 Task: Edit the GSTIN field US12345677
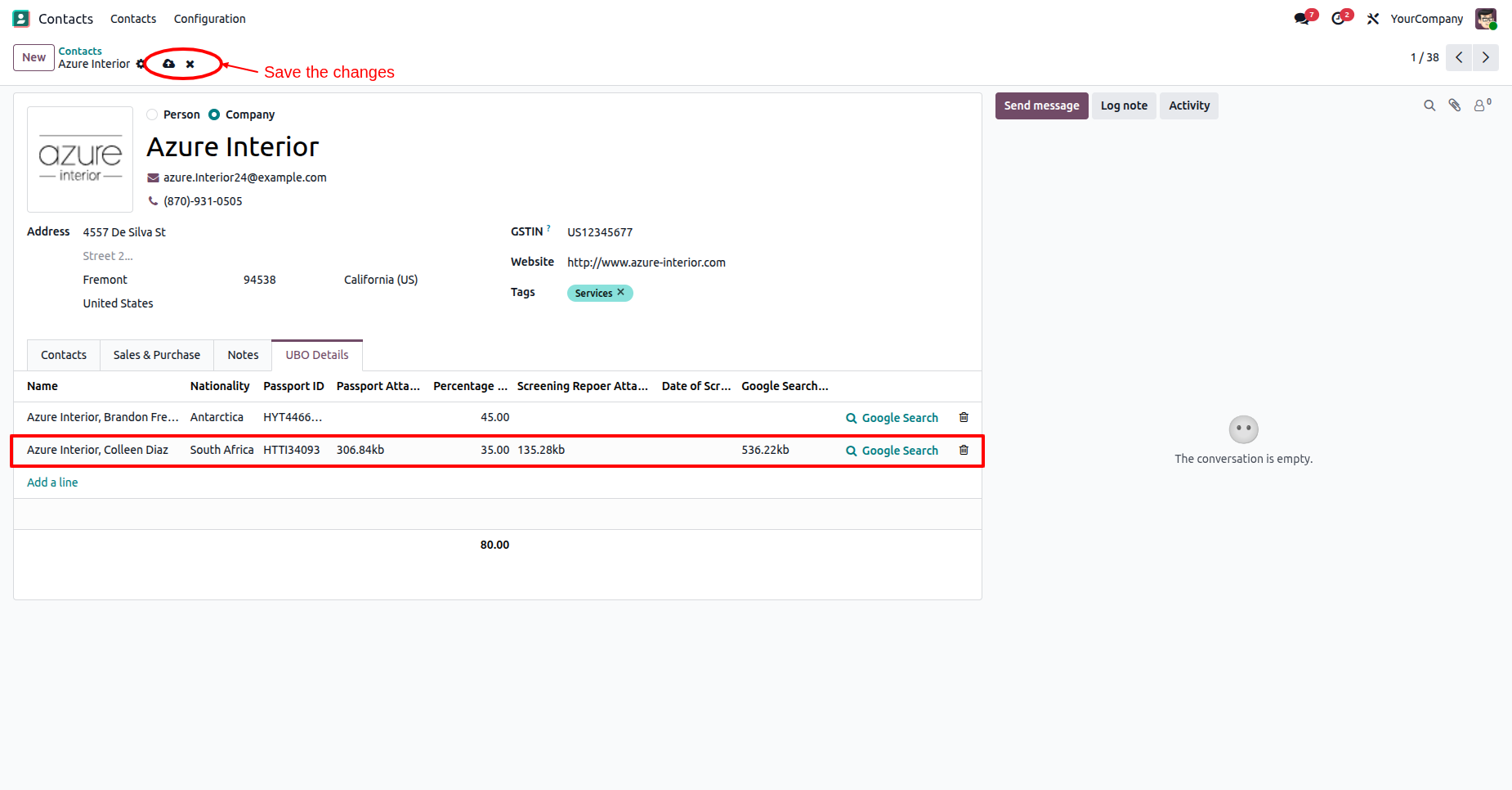click(x=600, y=232)
